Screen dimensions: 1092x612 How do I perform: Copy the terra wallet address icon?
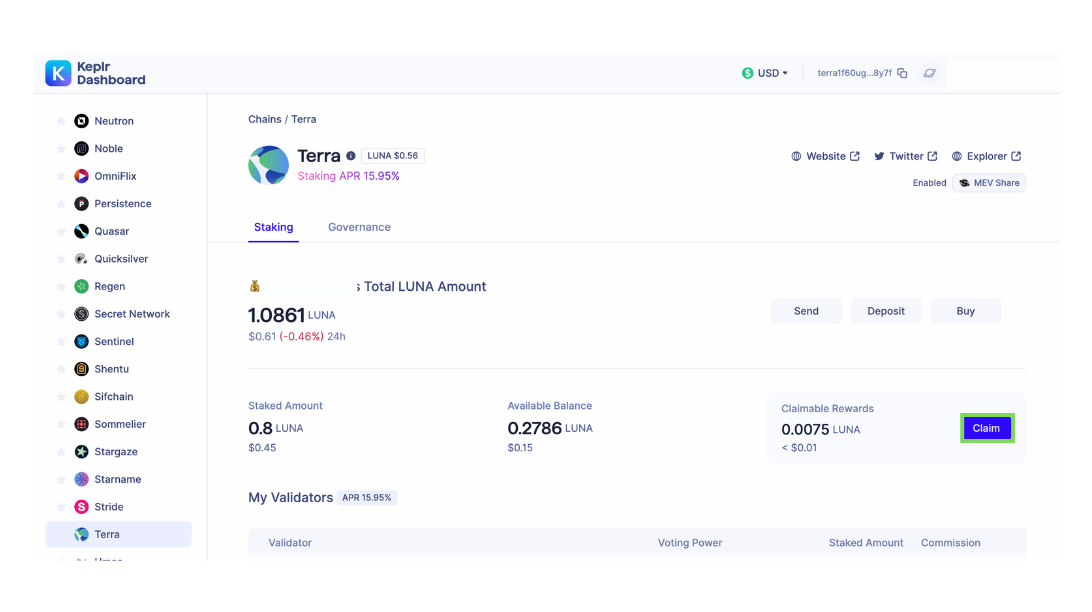[x=903, y=73]
